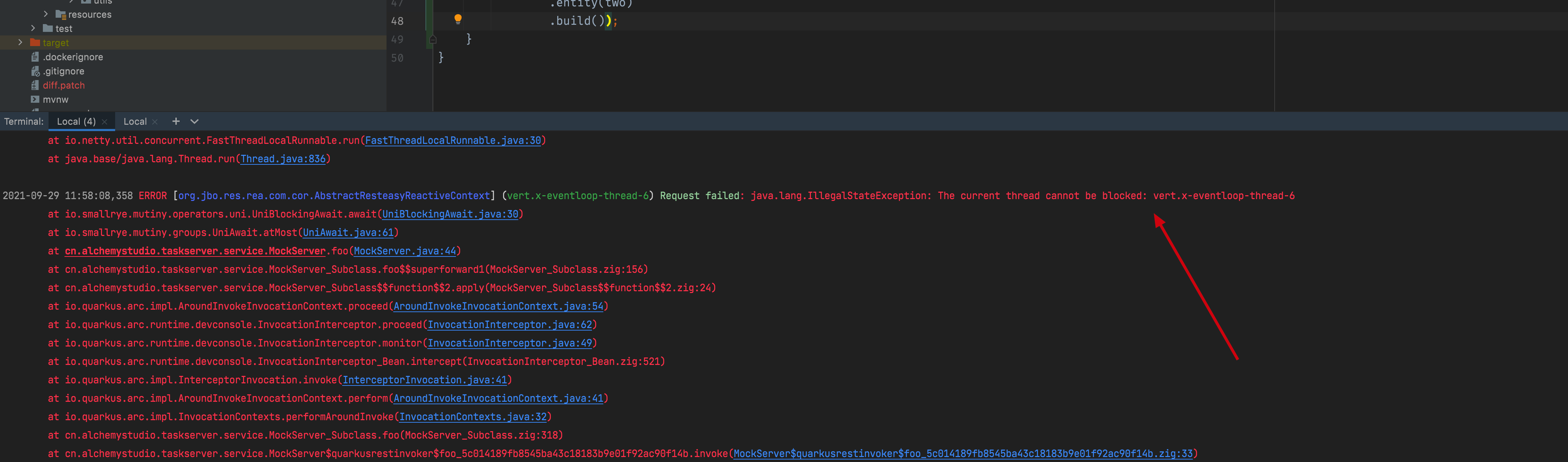
Task: Click the yellow lightbulb quick-fix icon
Action: coord(458,19)
